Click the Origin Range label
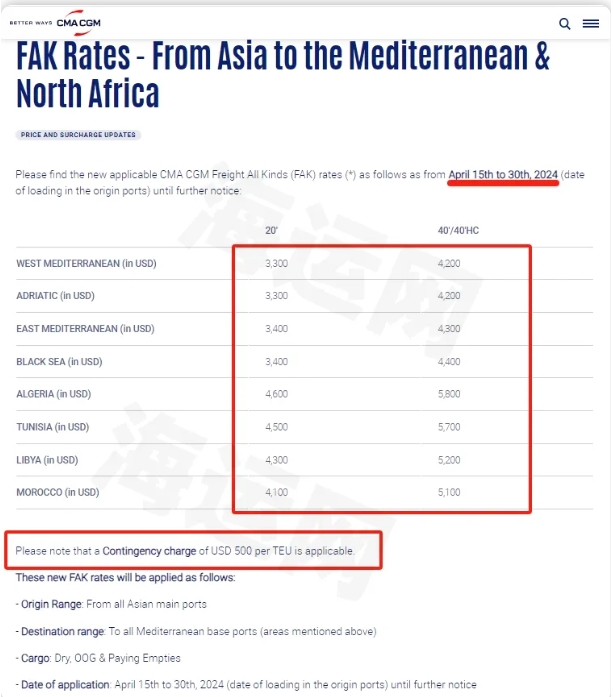This screenshot has width=613, height=697. (x=52, y=604)
